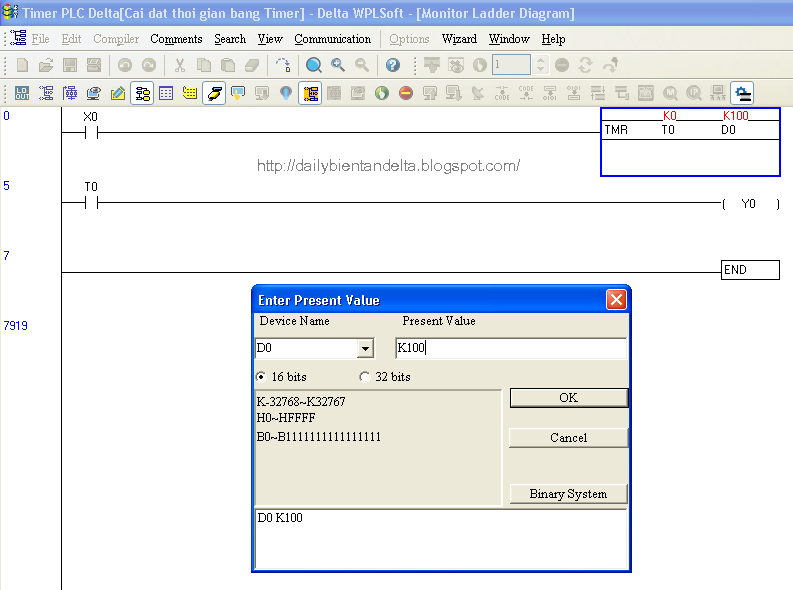Click the eraser delete icon
Image resolution: width=793 pixels, height=590 pixels.
(252, 65)
